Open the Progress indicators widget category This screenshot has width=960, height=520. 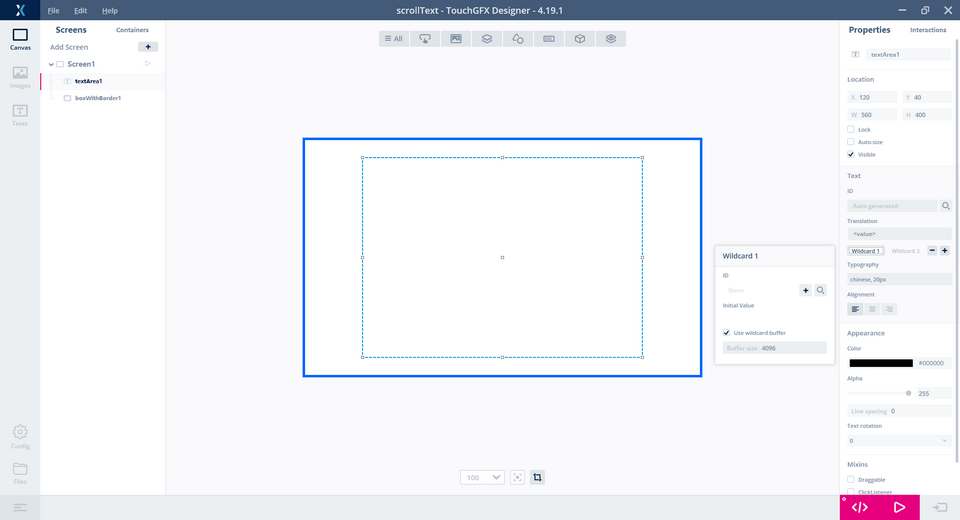point(549,39)
